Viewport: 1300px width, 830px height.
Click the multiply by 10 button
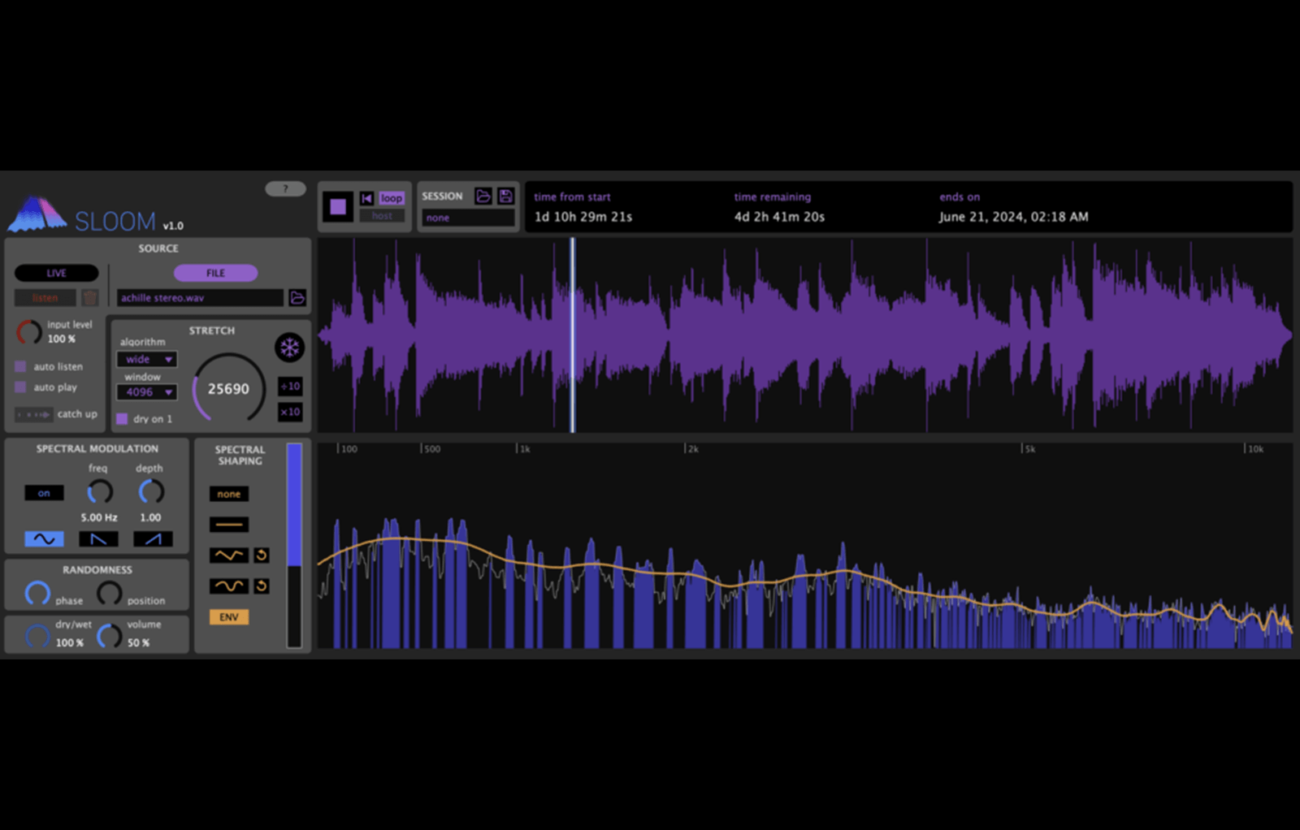coord(290,412)
